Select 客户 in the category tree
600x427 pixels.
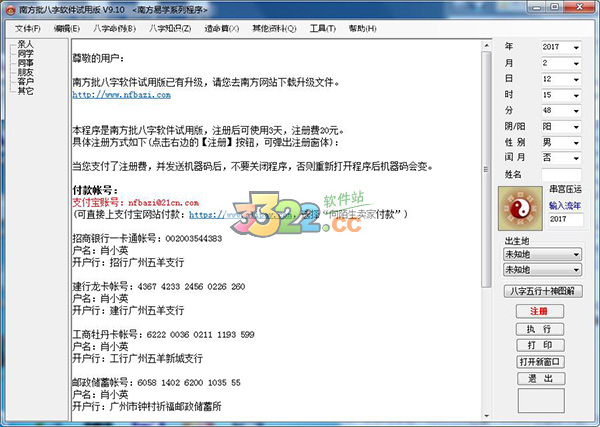25,81
